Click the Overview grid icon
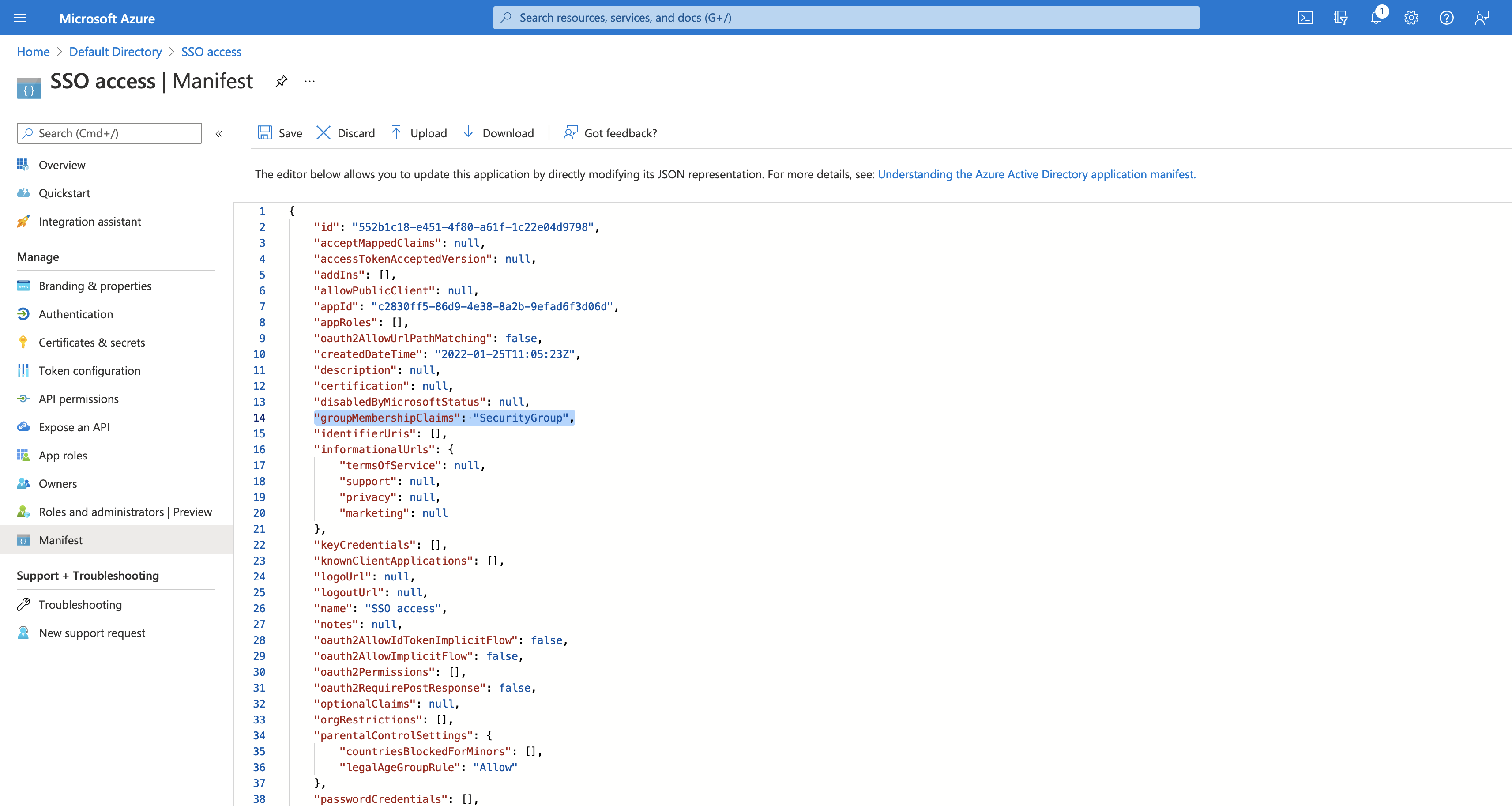 click(x=23, y=165)
